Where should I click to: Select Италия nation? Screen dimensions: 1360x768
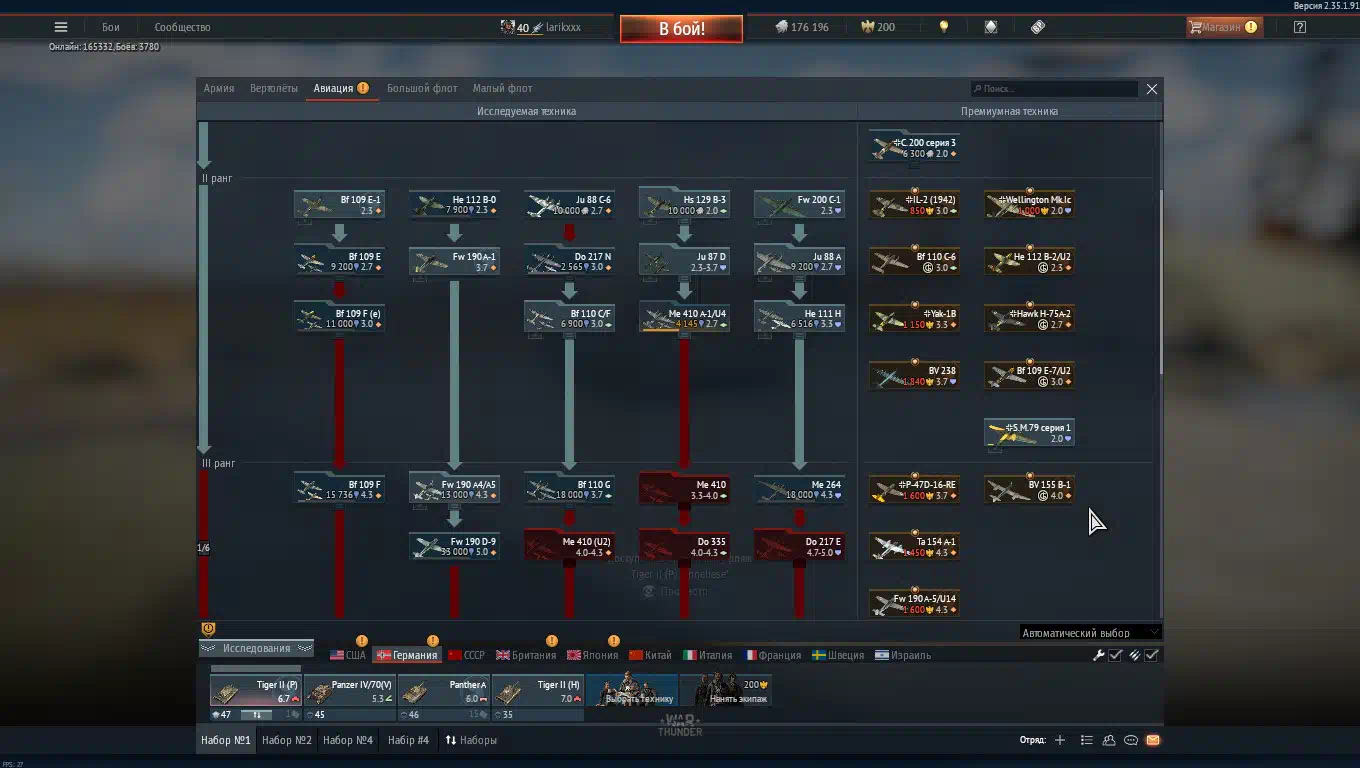707,655
